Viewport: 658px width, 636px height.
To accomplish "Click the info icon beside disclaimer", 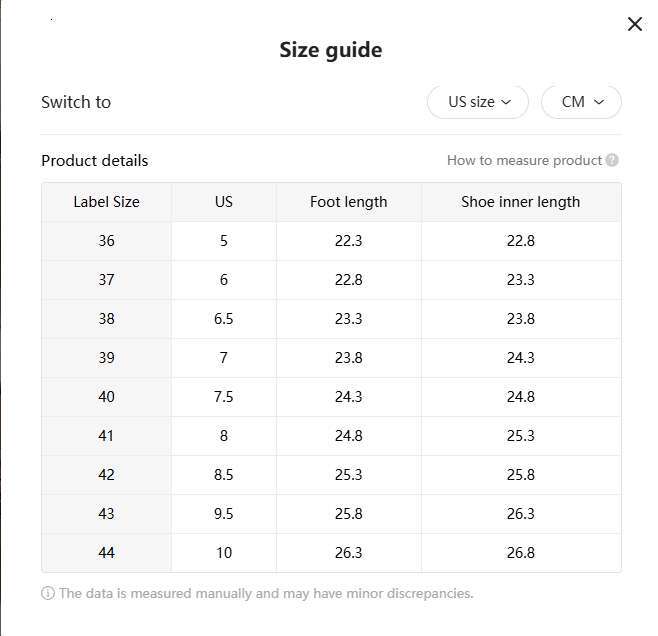I will coord(48,593).
